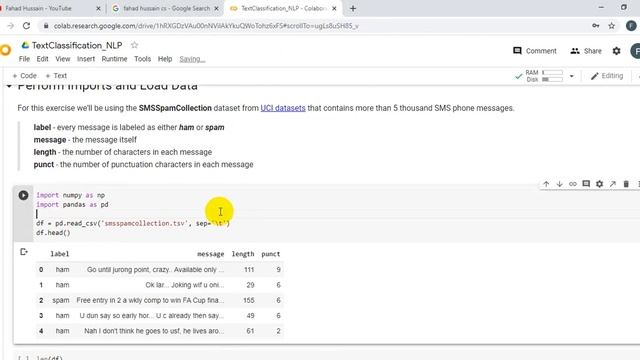
Task: Open the Runtime menu
Action: 114,59
